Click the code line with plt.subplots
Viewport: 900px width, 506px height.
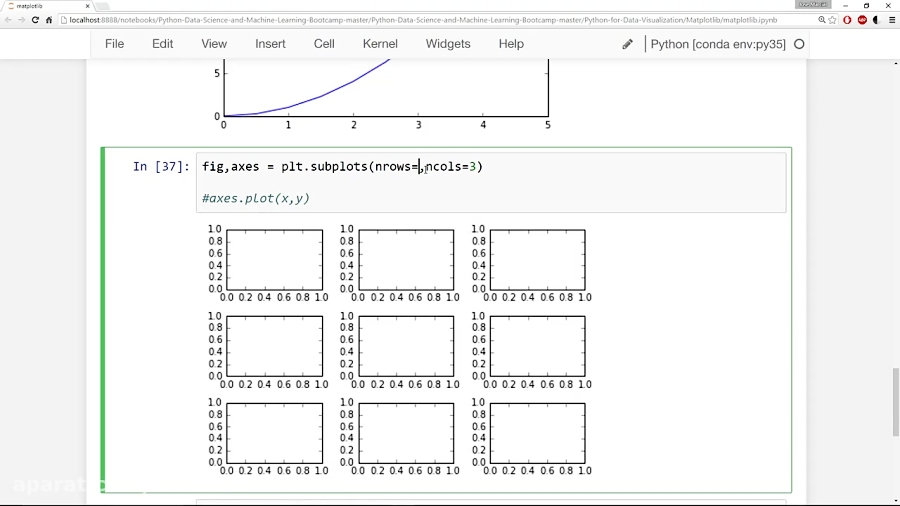(x=342, y=166)
